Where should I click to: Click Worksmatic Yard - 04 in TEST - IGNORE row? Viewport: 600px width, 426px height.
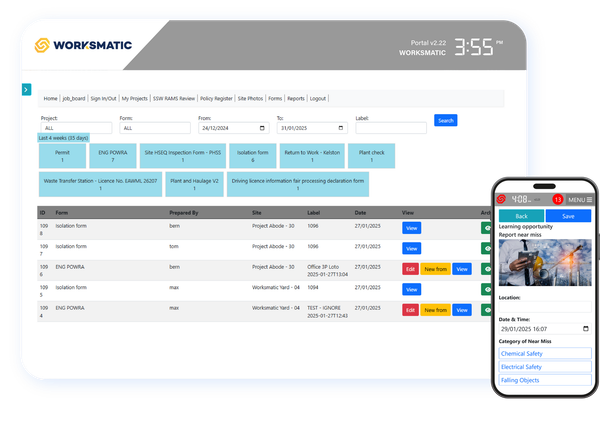coord(276,308)
